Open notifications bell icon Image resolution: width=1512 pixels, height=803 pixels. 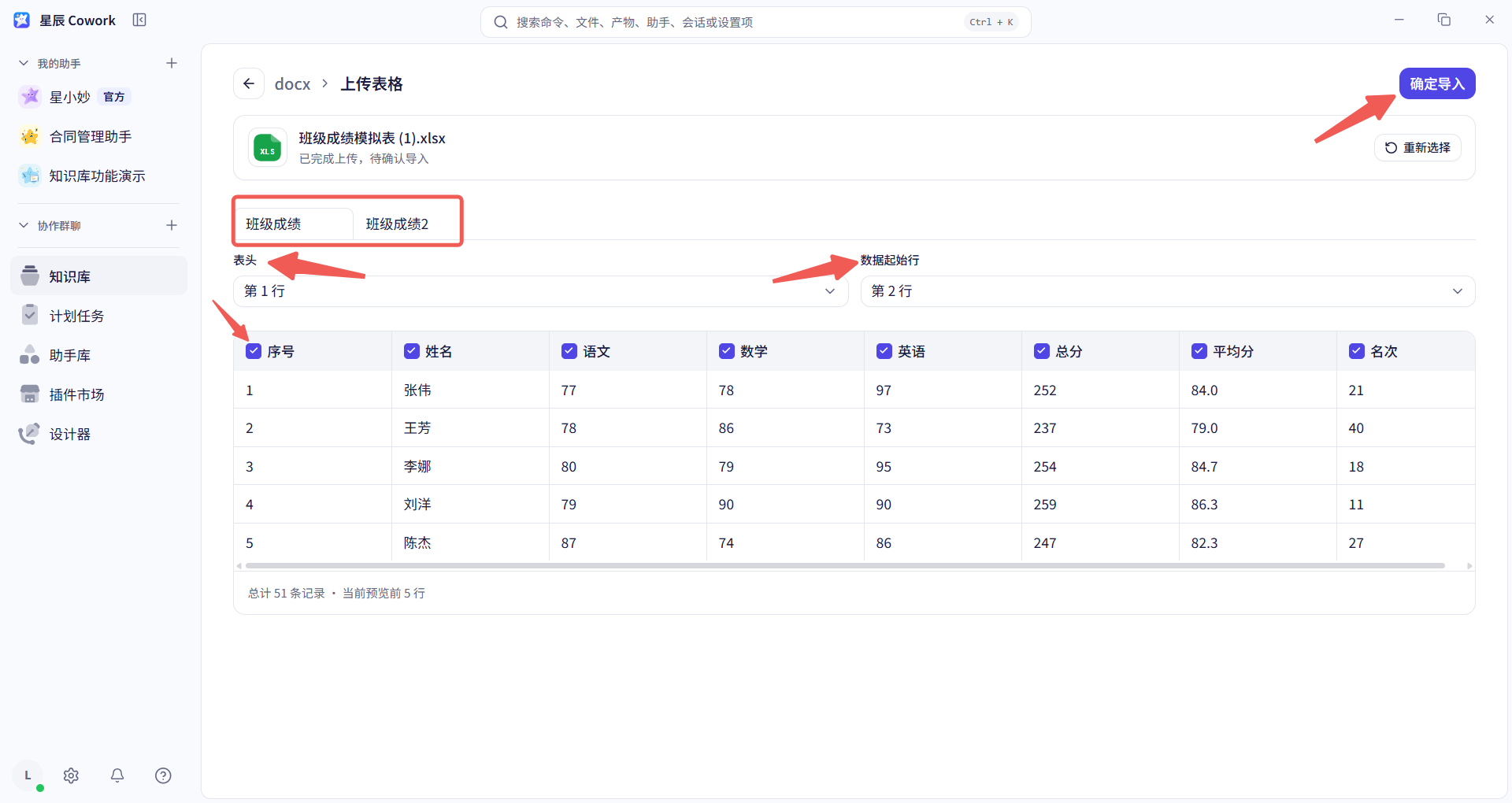[117, 775]
